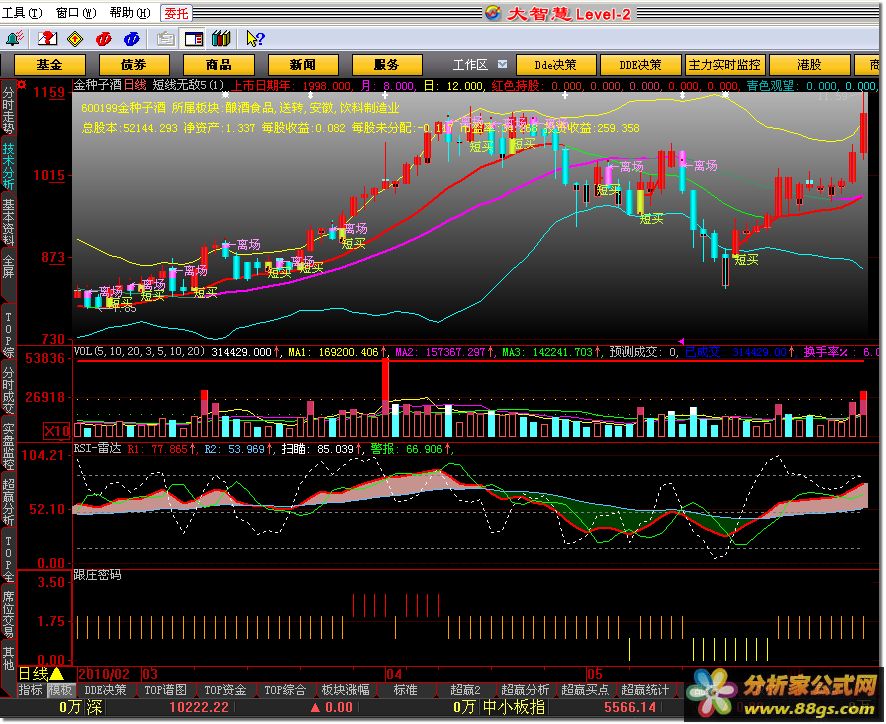
Task: Select the 板块涨幅 bottom tab
Action: pyautogui.click(x=345, y=690)
